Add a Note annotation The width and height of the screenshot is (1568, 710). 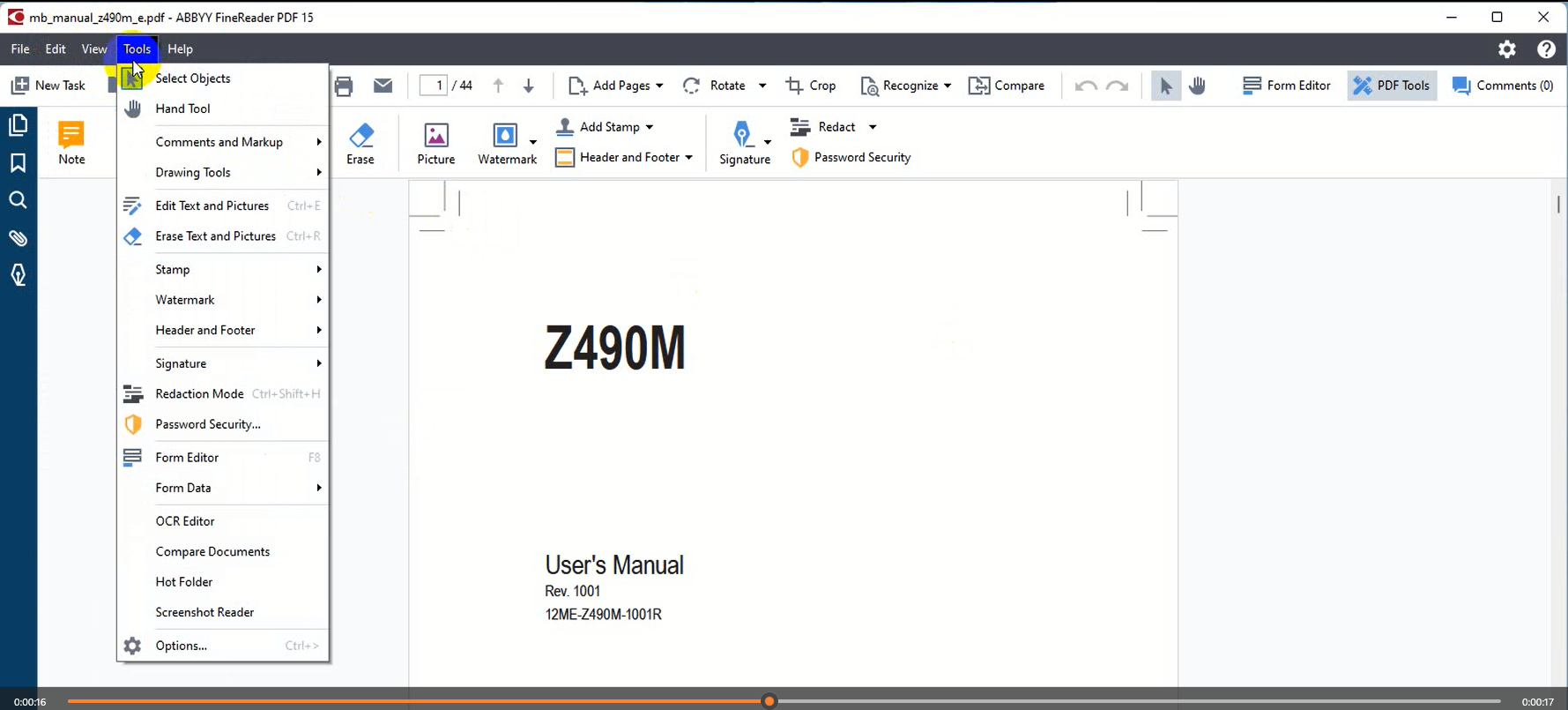pyautogui.click(x=71, y=143)
